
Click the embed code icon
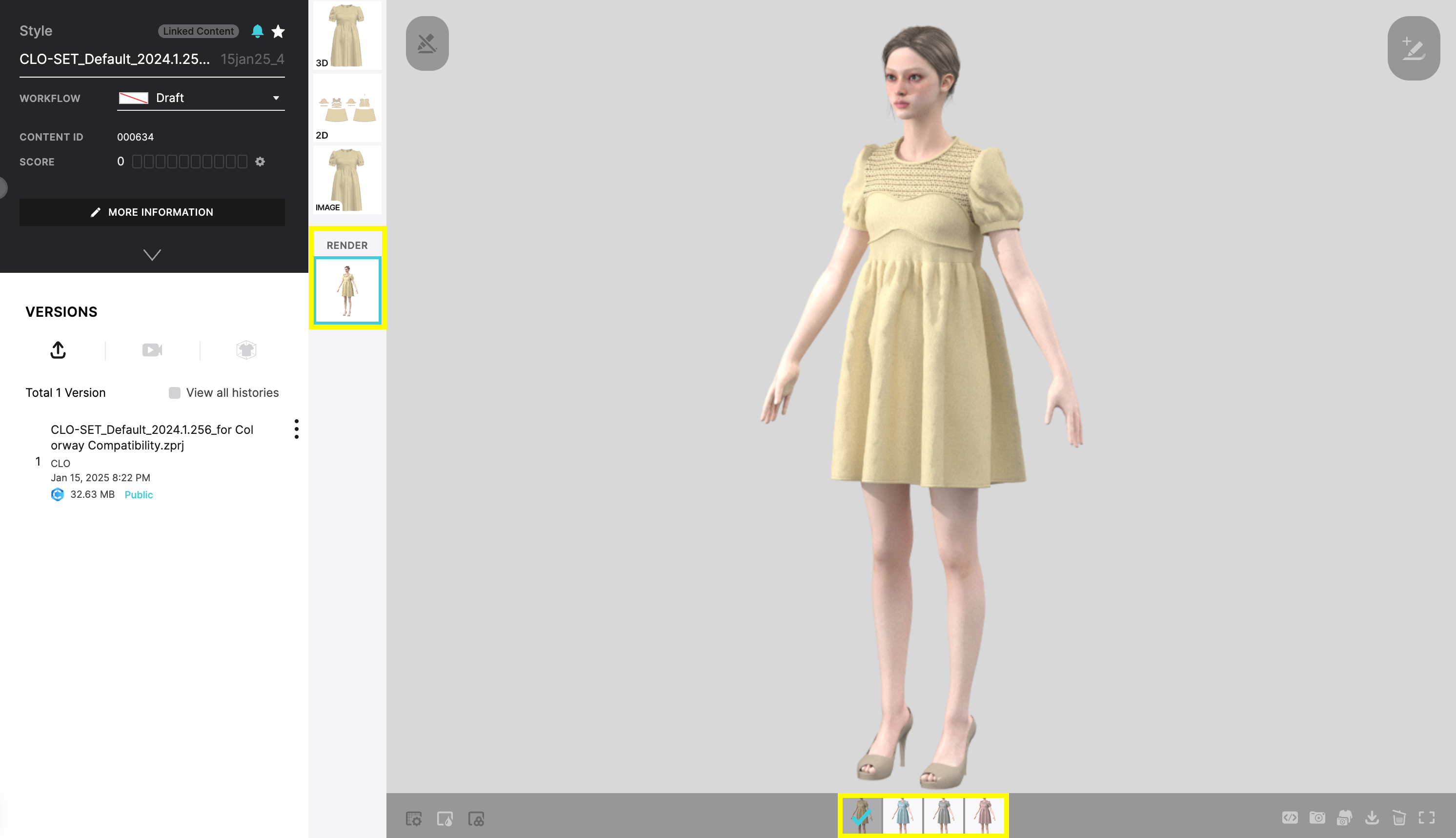pos(1289,818)
